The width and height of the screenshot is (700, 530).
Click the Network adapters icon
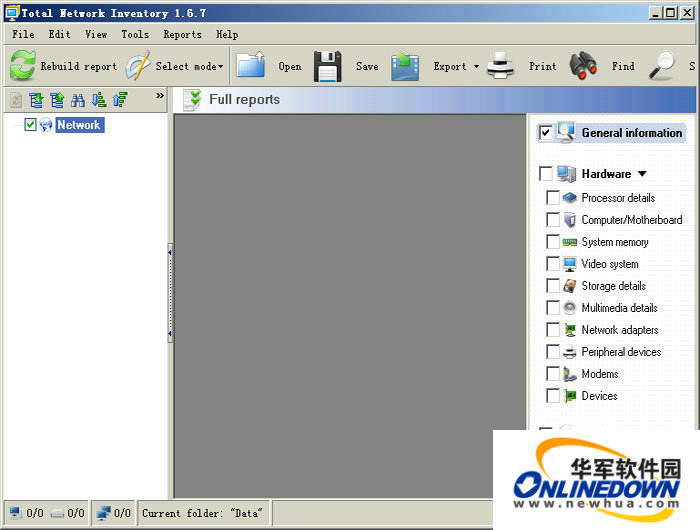point(570,330)
